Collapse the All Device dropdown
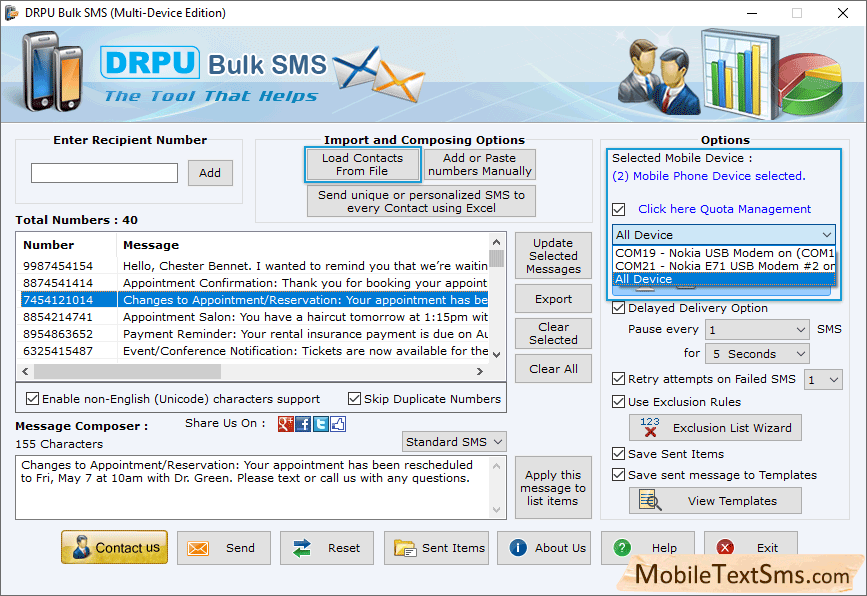This screenshot has height=596, width=867. (x=827, y=235)
